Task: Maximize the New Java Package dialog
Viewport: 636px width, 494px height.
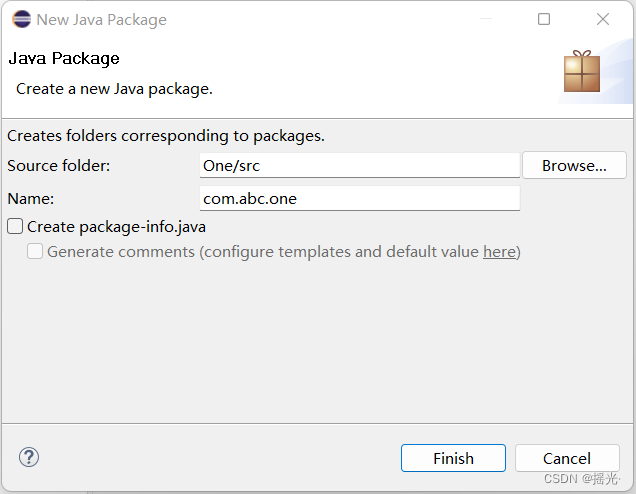Action: [544, 19]
